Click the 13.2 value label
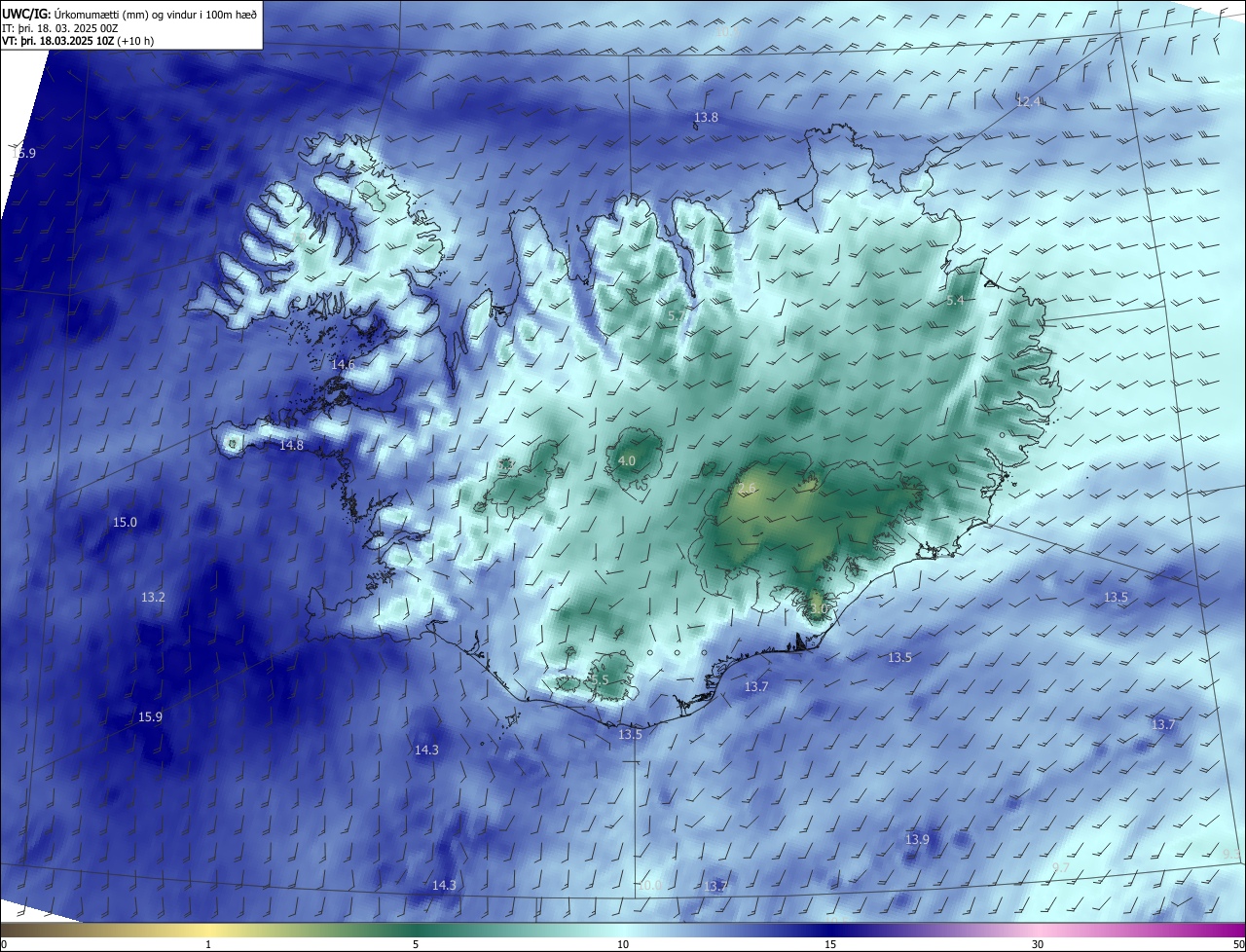Screen dimensions: 1246x952 point(153,597)
